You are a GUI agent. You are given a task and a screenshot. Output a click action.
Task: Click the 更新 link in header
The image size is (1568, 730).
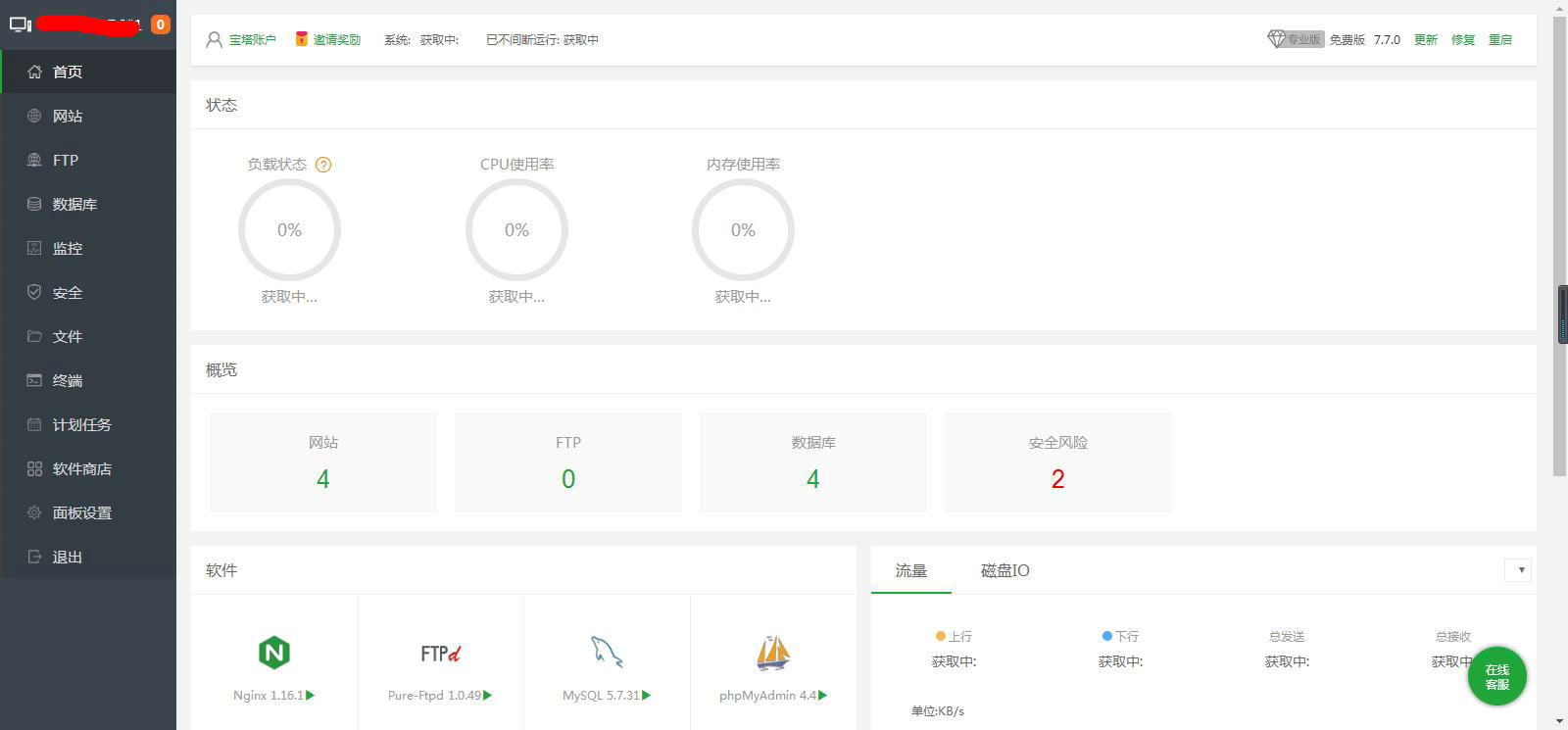(1425, 39)
